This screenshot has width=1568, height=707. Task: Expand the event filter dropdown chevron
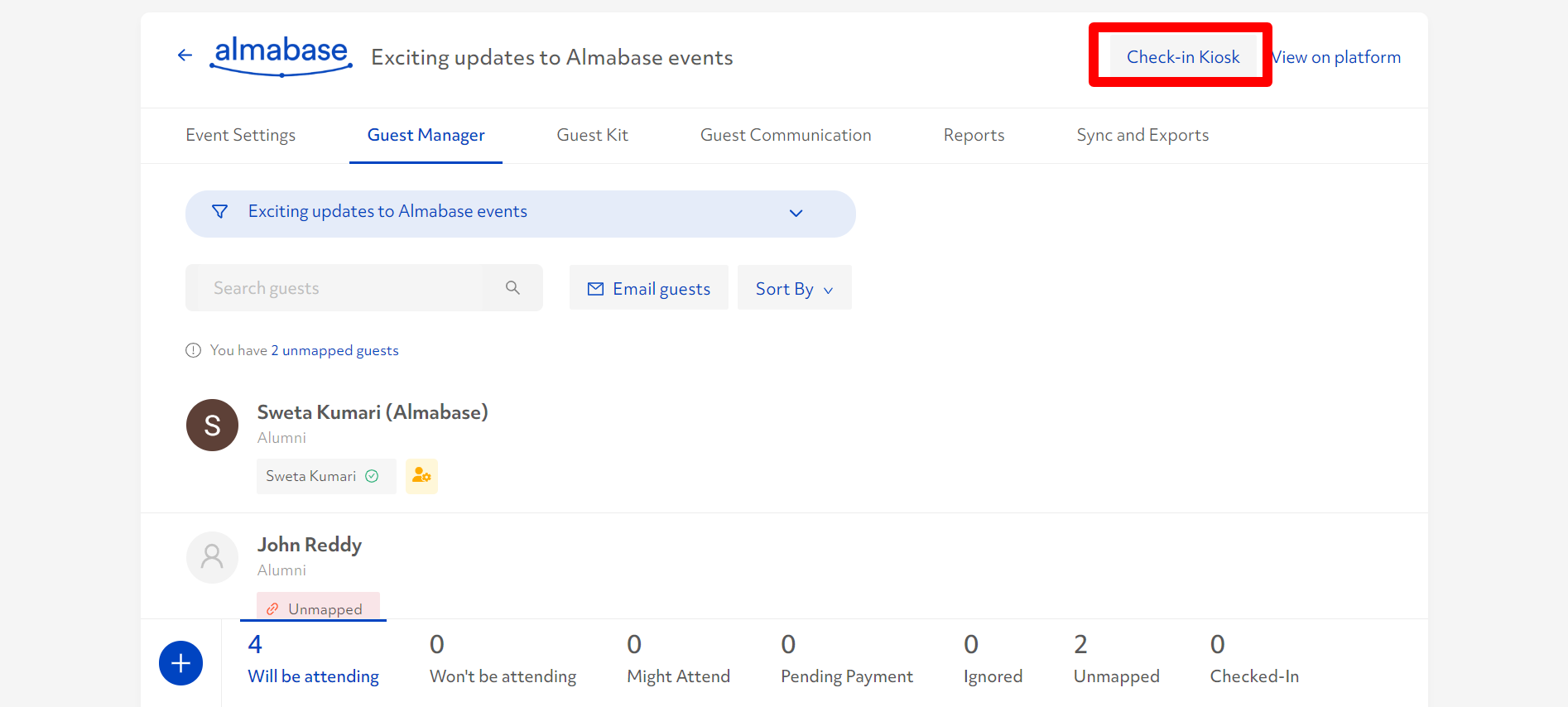pos(796,213)
